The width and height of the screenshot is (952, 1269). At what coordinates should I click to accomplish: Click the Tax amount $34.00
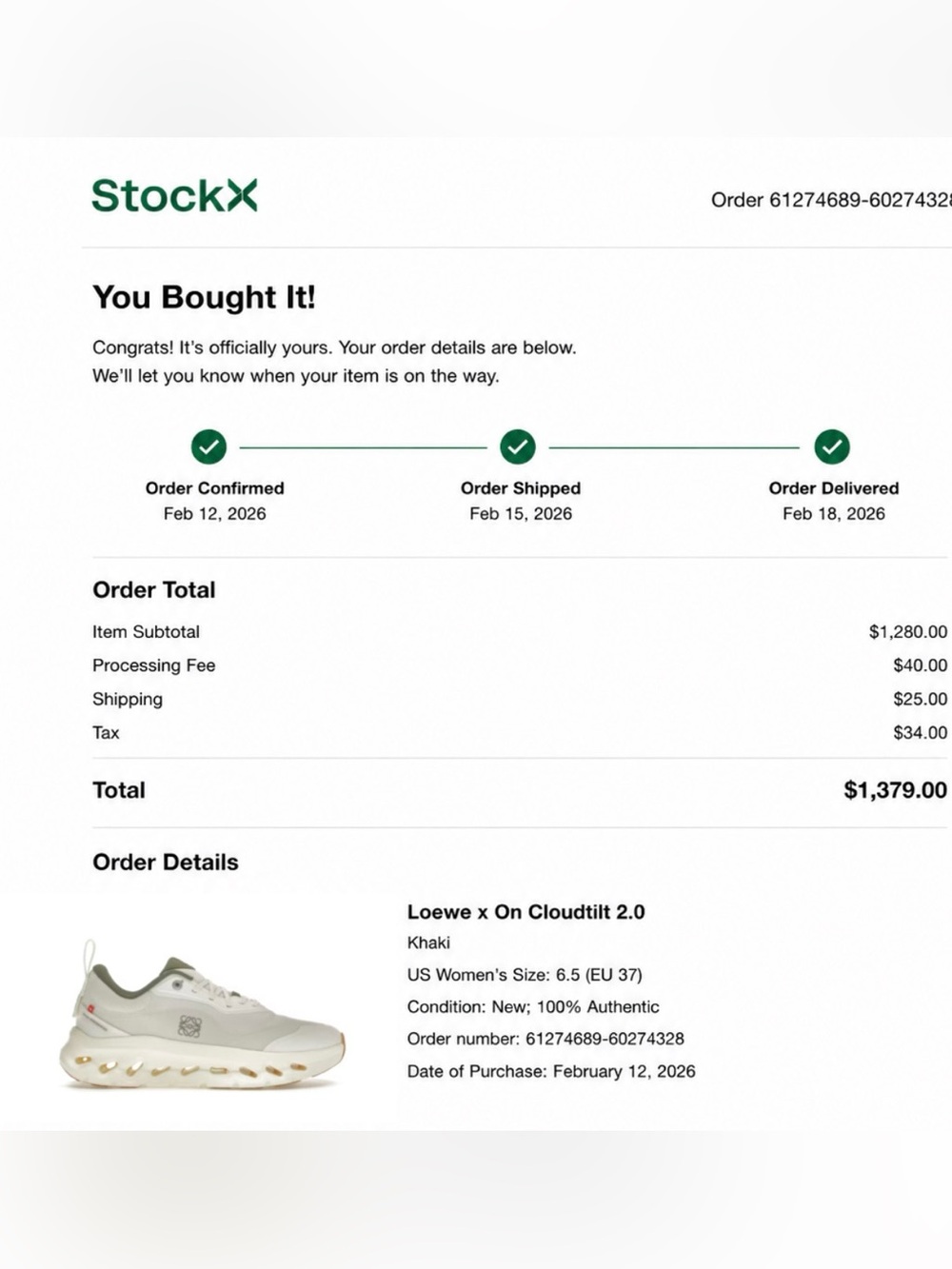(x=921, y=733)
